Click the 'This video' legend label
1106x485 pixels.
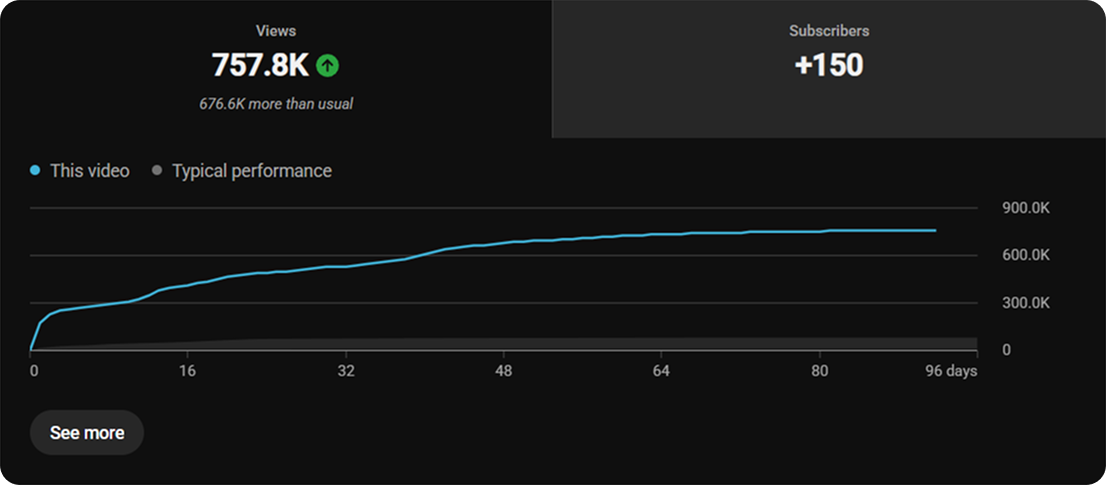coord(90,171)
